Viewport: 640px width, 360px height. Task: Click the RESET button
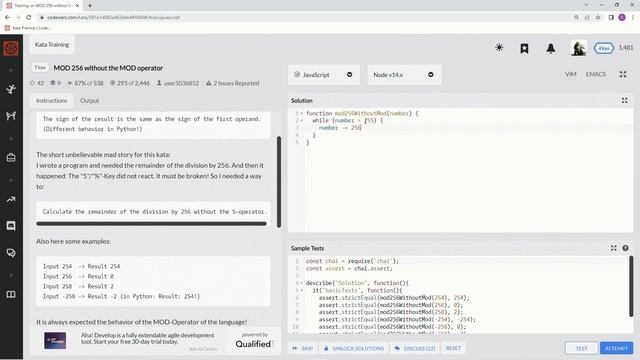pyautogui.click(x=453, y=348)
